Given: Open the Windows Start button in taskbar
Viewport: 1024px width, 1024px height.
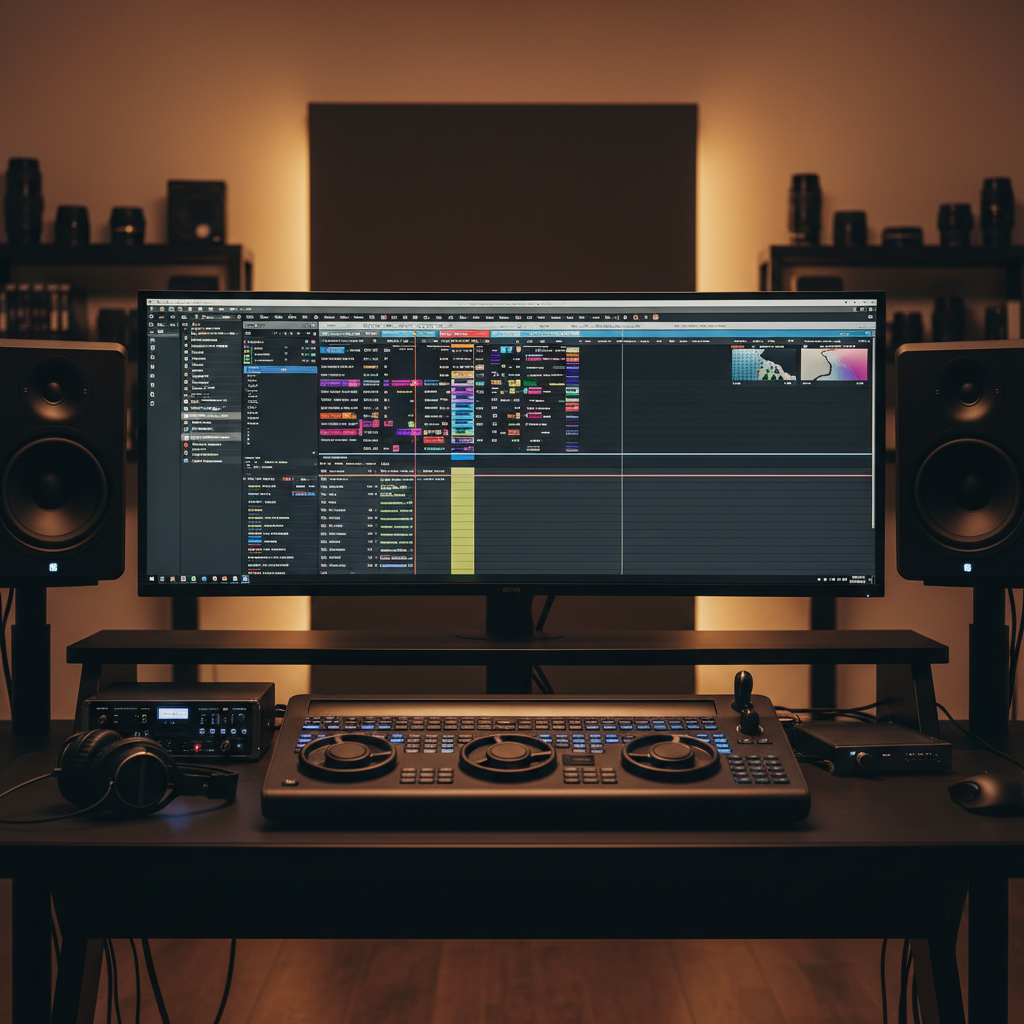Looking at the screenshot, I should tap(152, 579).
